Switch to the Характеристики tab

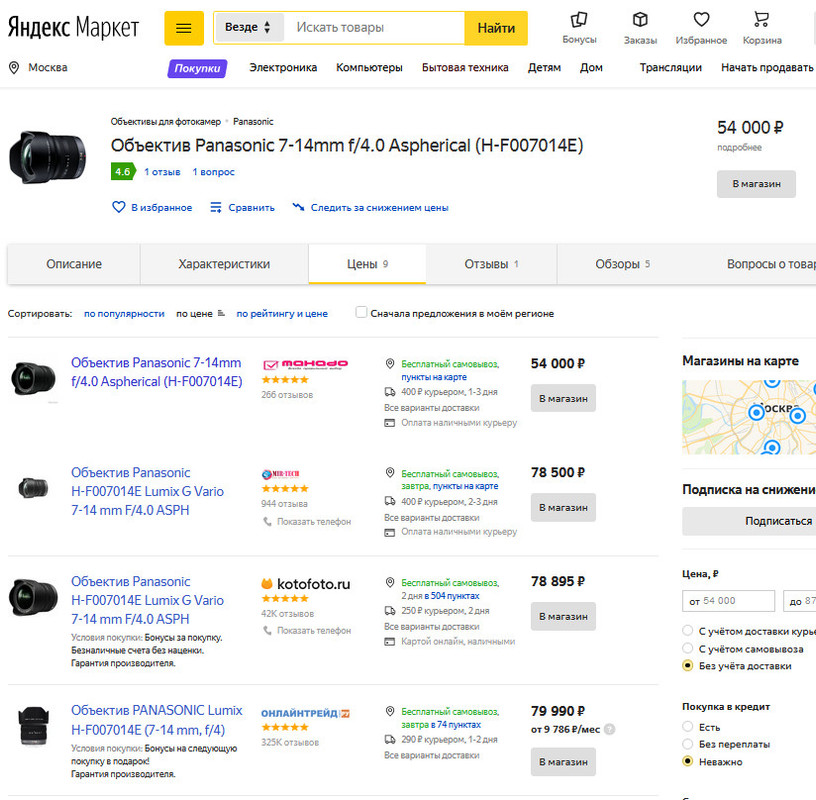pyautogui.click(x=224, y=264)
